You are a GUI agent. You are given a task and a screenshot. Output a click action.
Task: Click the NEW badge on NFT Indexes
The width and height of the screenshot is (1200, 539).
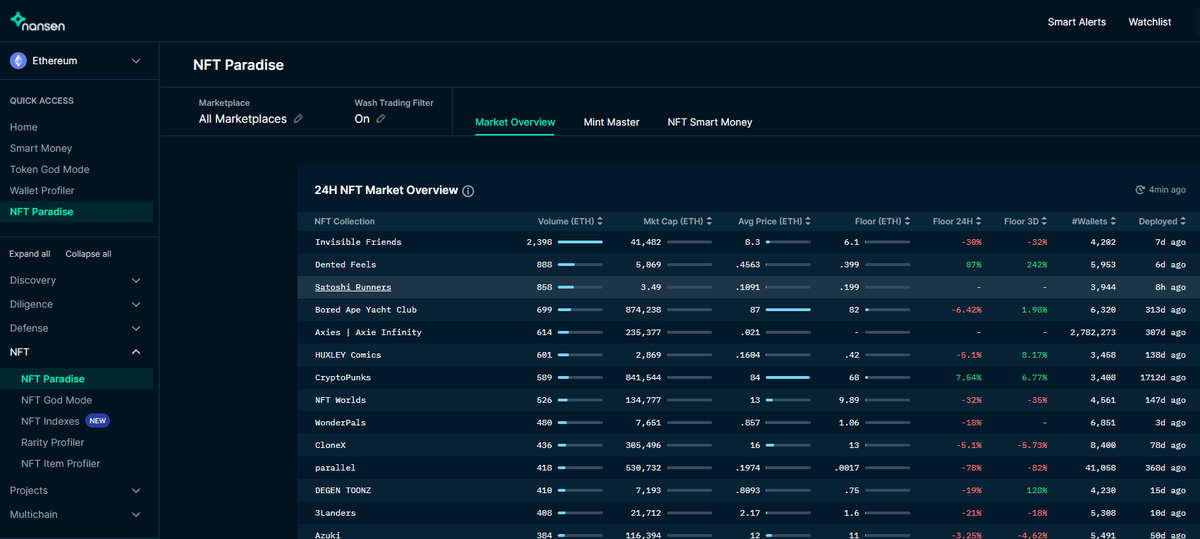click(97, 421)
